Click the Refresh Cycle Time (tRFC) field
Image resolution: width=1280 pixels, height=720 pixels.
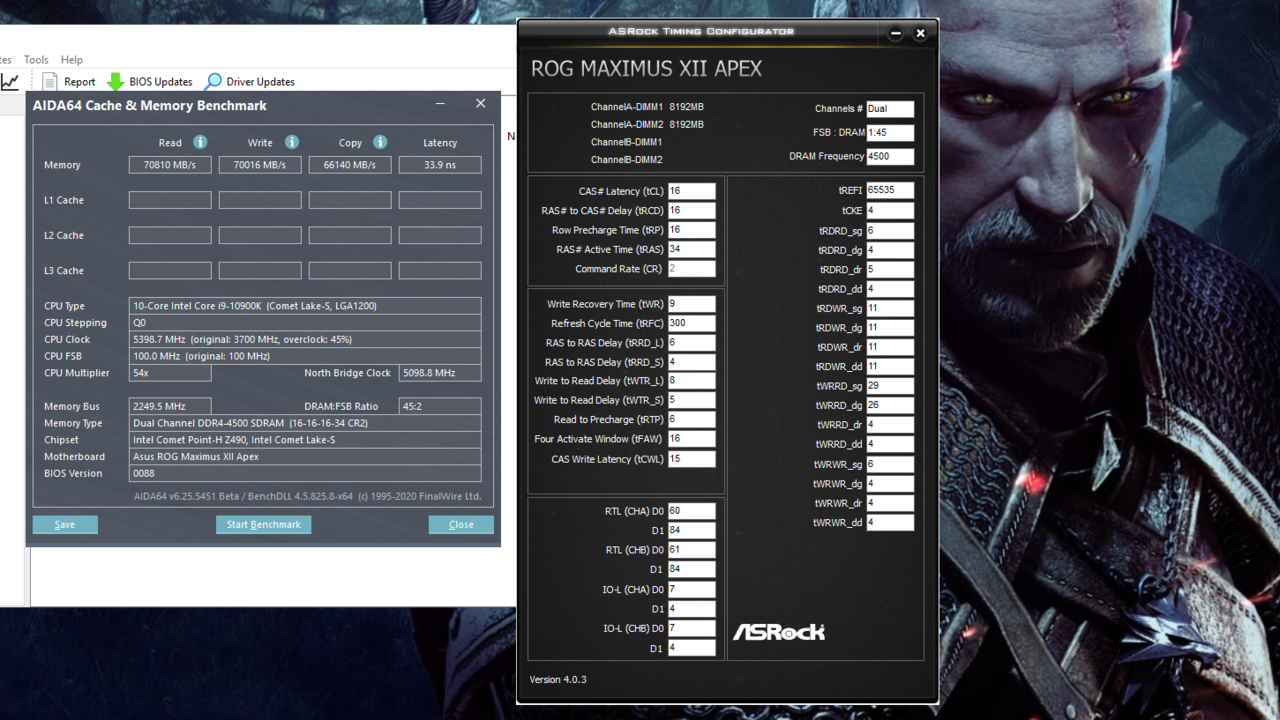click(x=691, y=323)
